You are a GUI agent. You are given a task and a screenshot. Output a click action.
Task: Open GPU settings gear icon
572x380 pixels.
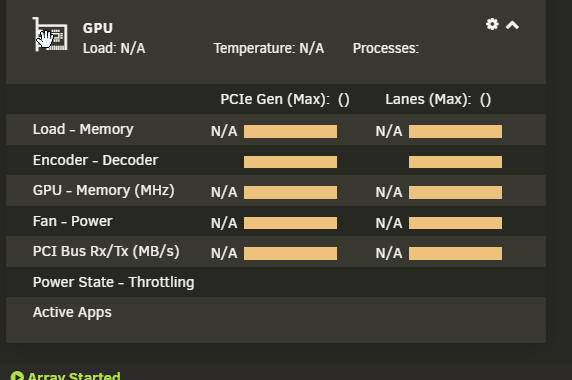tap(492, 24)
